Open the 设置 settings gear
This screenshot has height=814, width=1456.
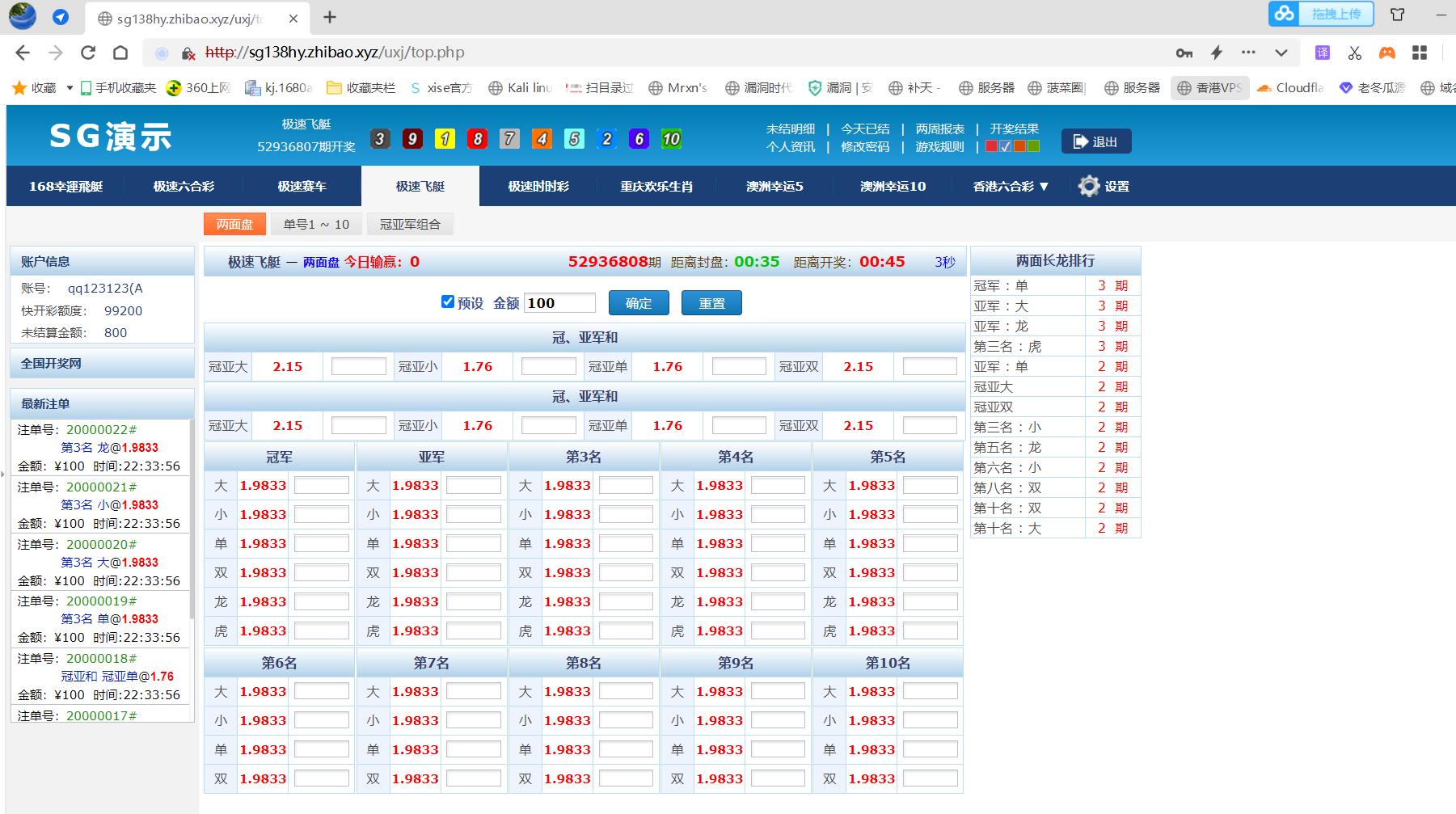[x=1088, y=186]
